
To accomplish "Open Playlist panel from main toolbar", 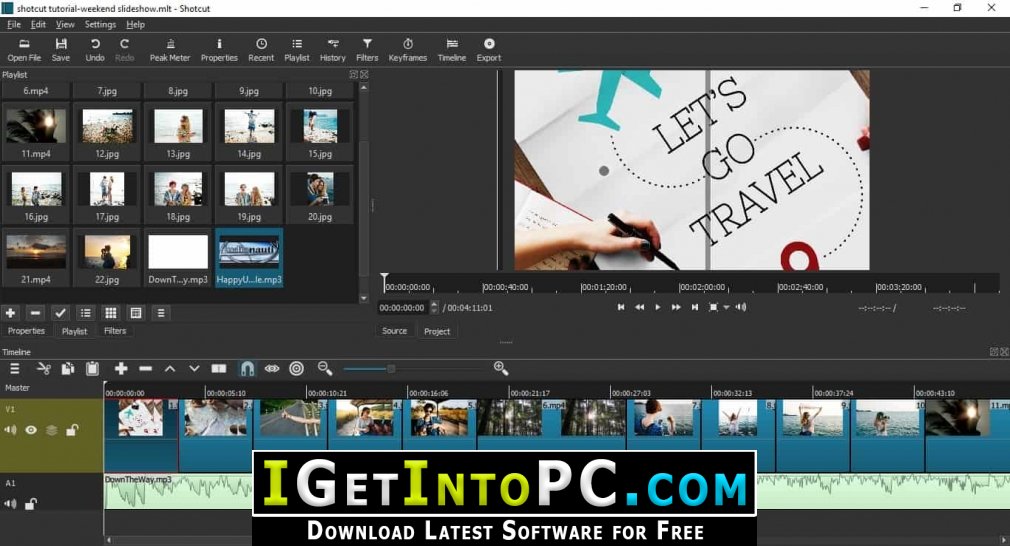I will (x=297, y=50).
